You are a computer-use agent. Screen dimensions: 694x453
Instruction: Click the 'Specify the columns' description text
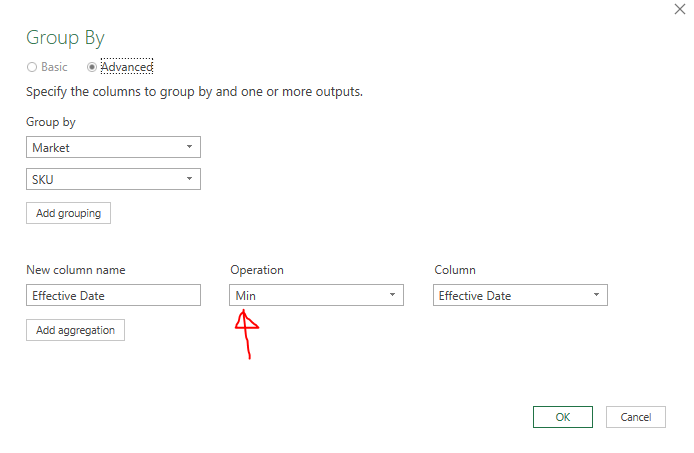[193, 92]
